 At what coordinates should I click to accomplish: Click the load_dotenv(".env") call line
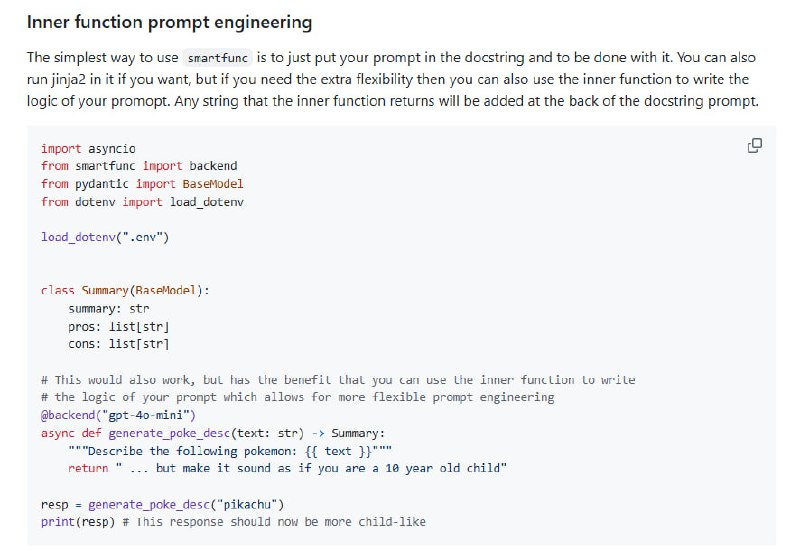click(105, 237)
